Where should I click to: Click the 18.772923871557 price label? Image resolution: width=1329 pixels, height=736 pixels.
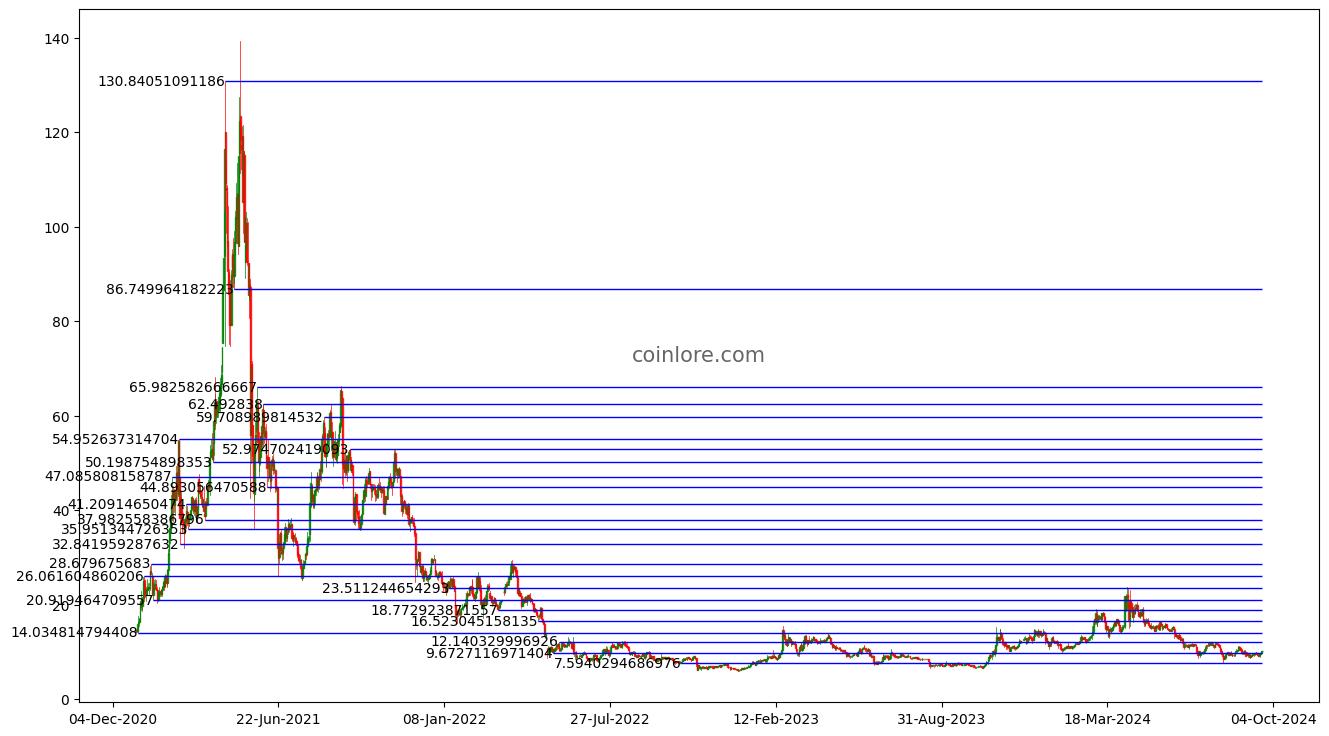click(435, 609)
